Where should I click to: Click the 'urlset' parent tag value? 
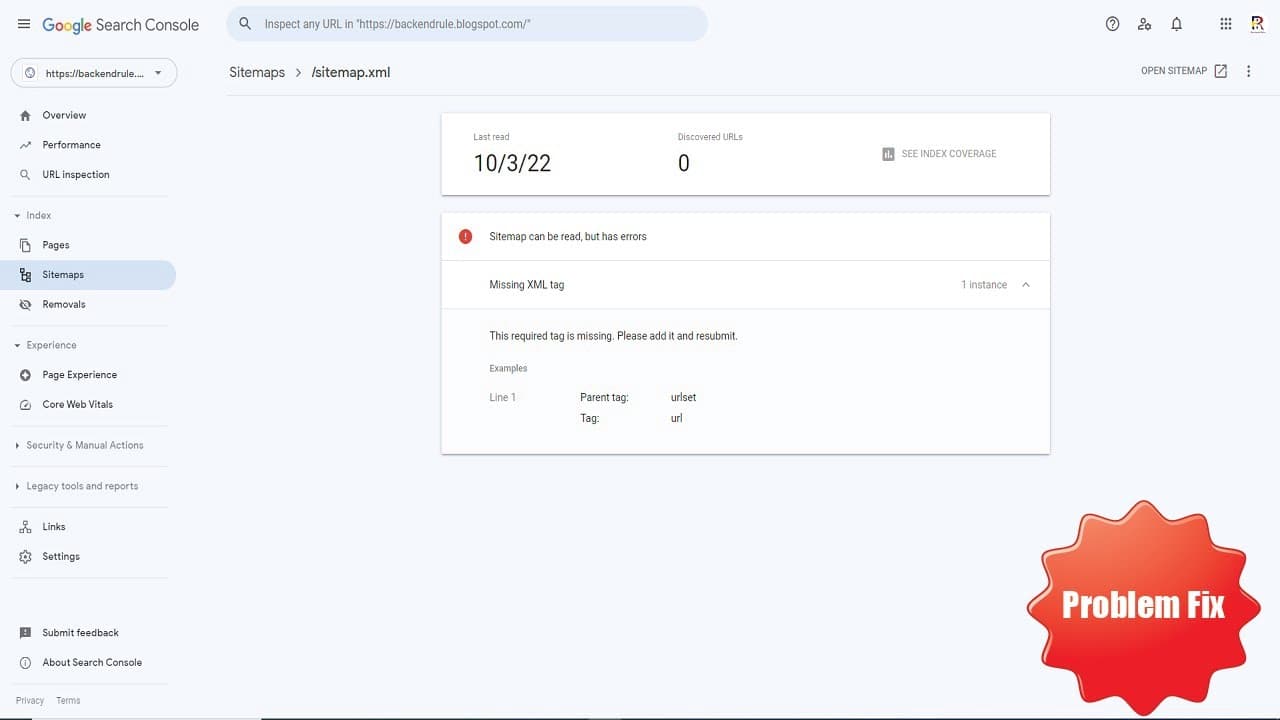(x=683, y=398)
